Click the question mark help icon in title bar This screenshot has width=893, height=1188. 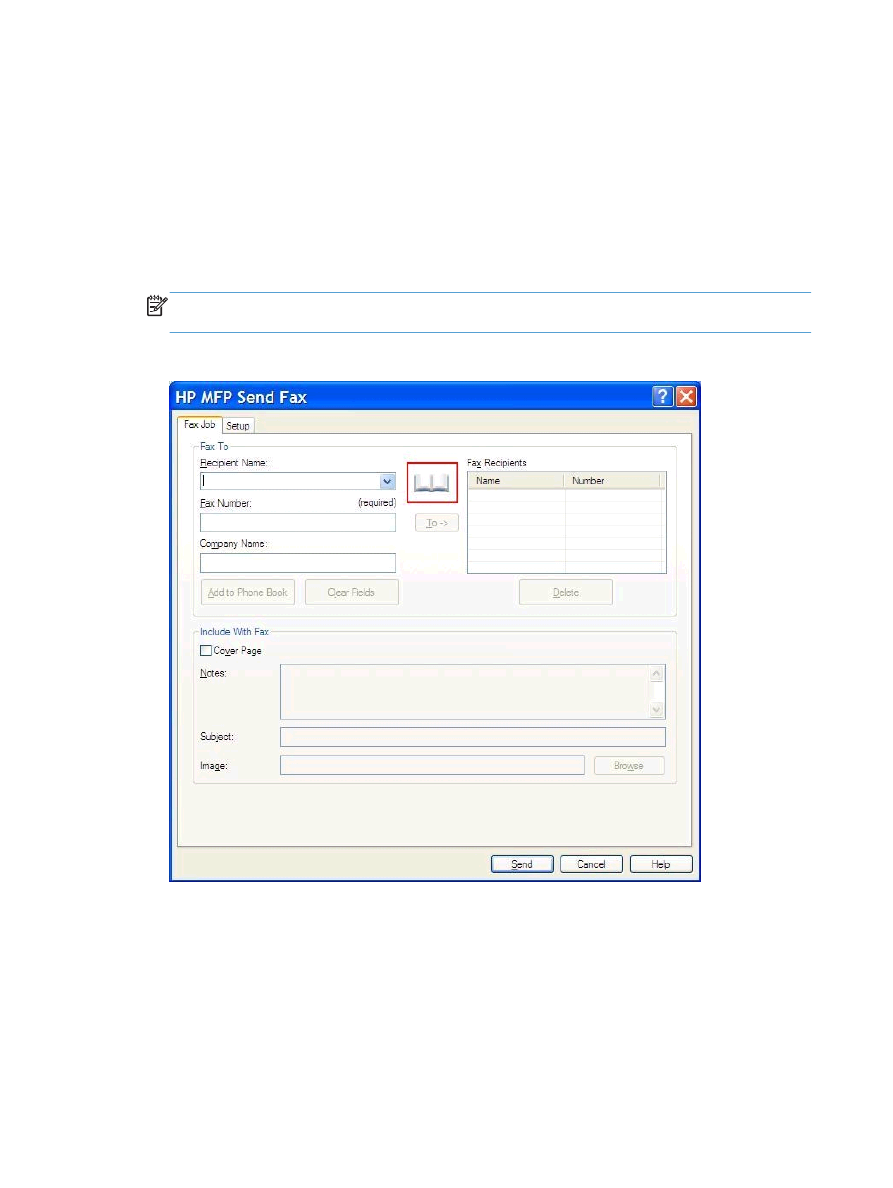pos(662,396)
